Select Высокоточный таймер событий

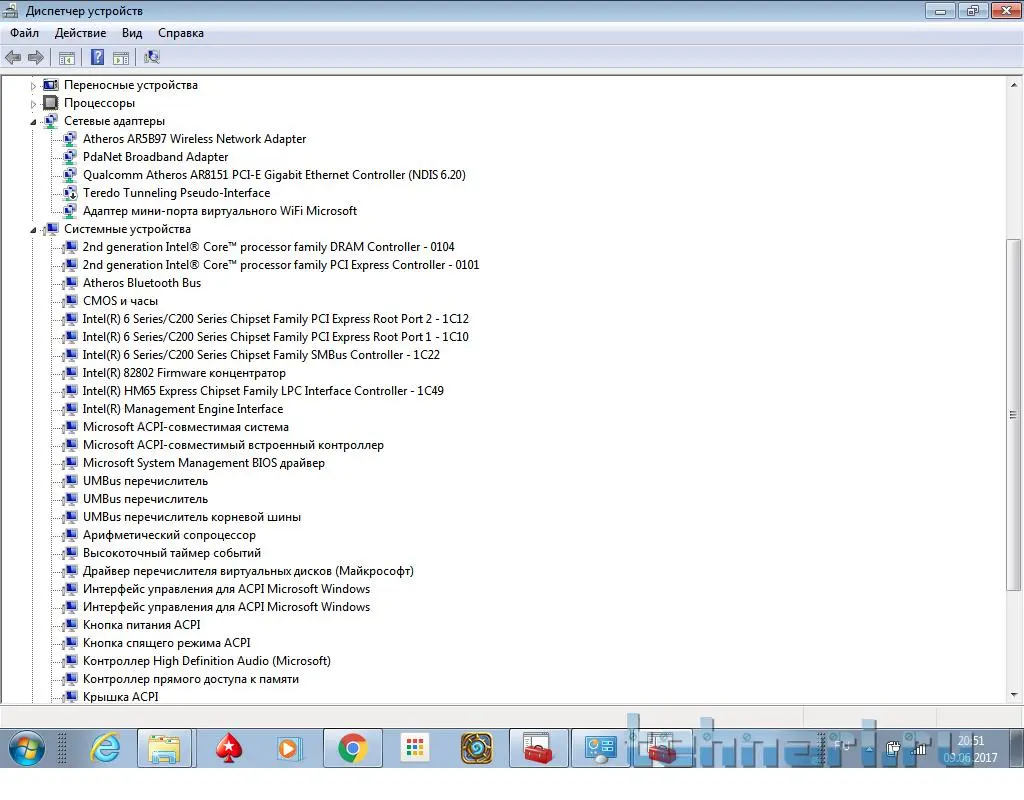point(172,553)
